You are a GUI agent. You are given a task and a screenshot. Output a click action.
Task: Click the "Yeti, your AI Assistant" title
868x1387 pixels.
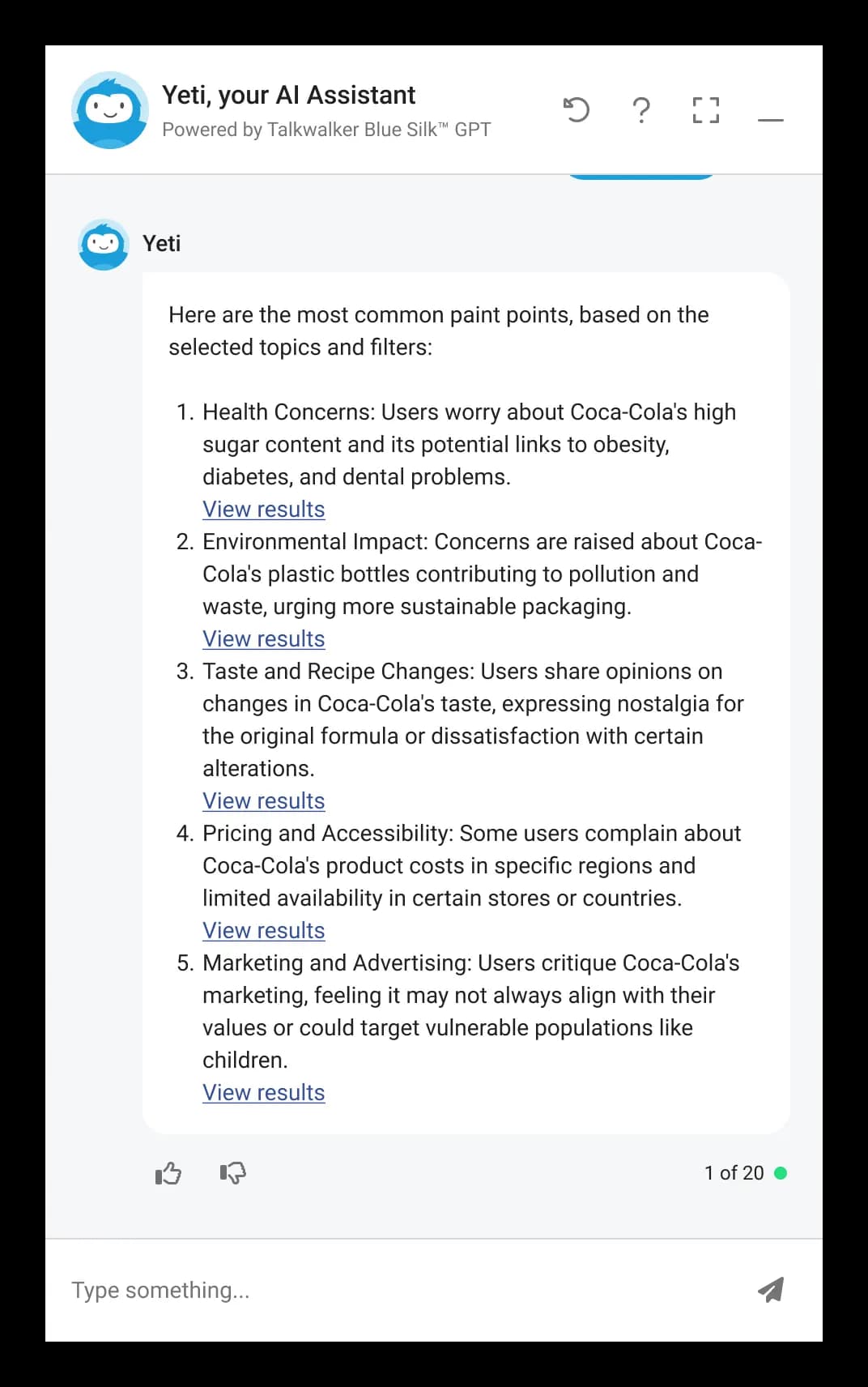(x=288, y=95)
